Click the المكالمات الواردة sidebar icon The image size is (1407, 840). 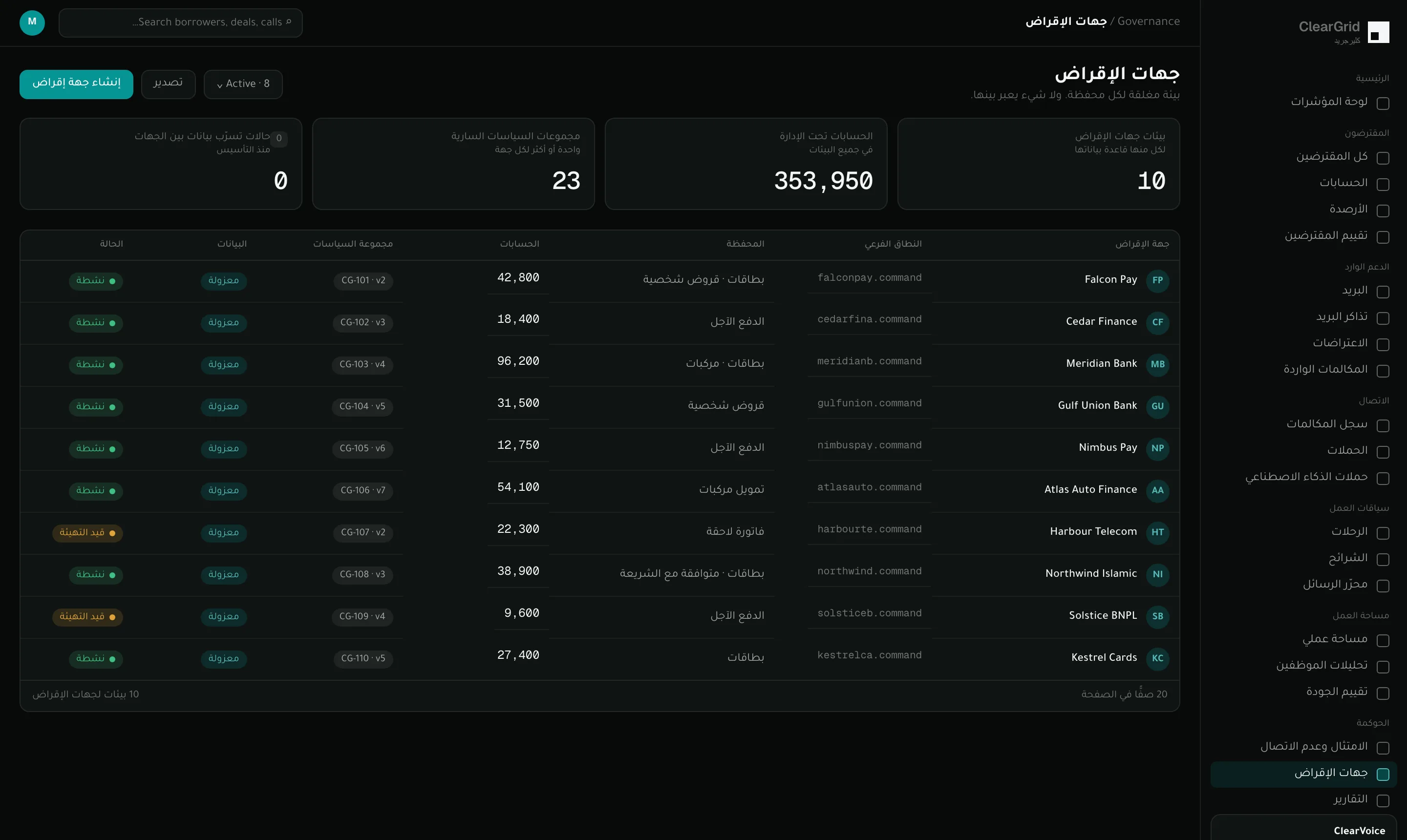1383,371
